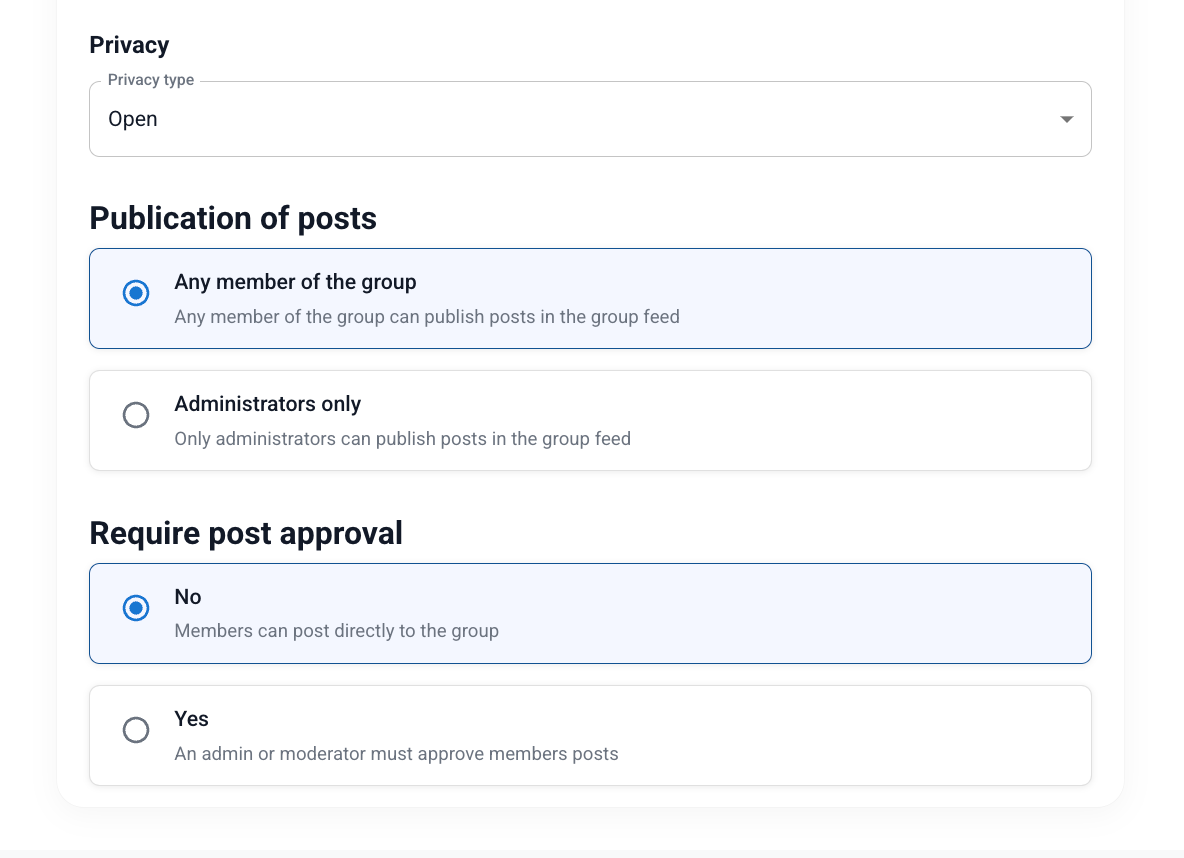Click the 'Privacy type' floating field label

point(151,80)
